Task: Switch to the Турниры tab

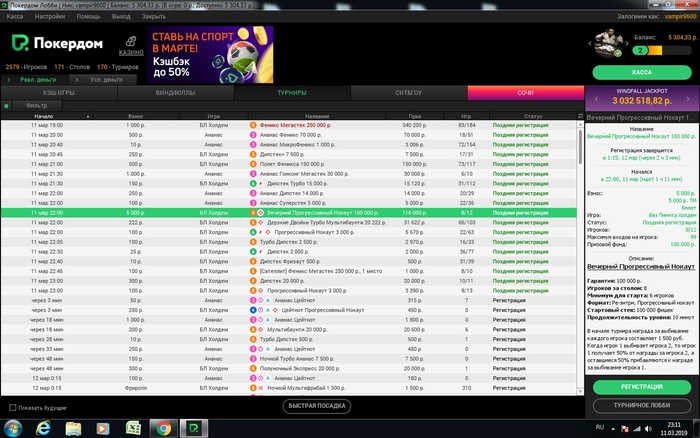Action: coord(292,93)
